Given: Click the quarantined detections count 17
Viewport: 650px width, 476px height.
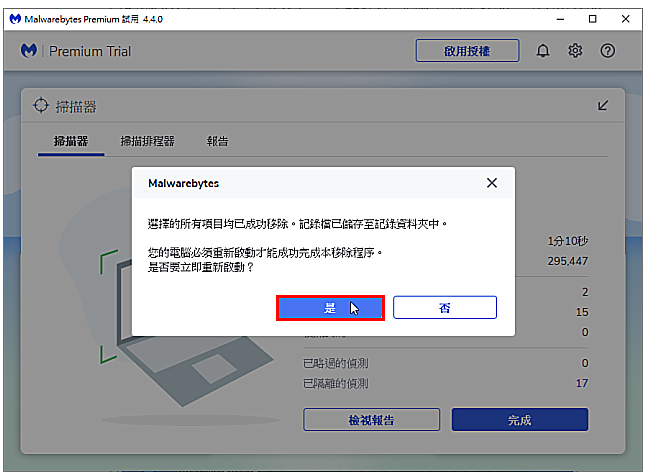Looking at the screenshot, I should click(582, 383).
